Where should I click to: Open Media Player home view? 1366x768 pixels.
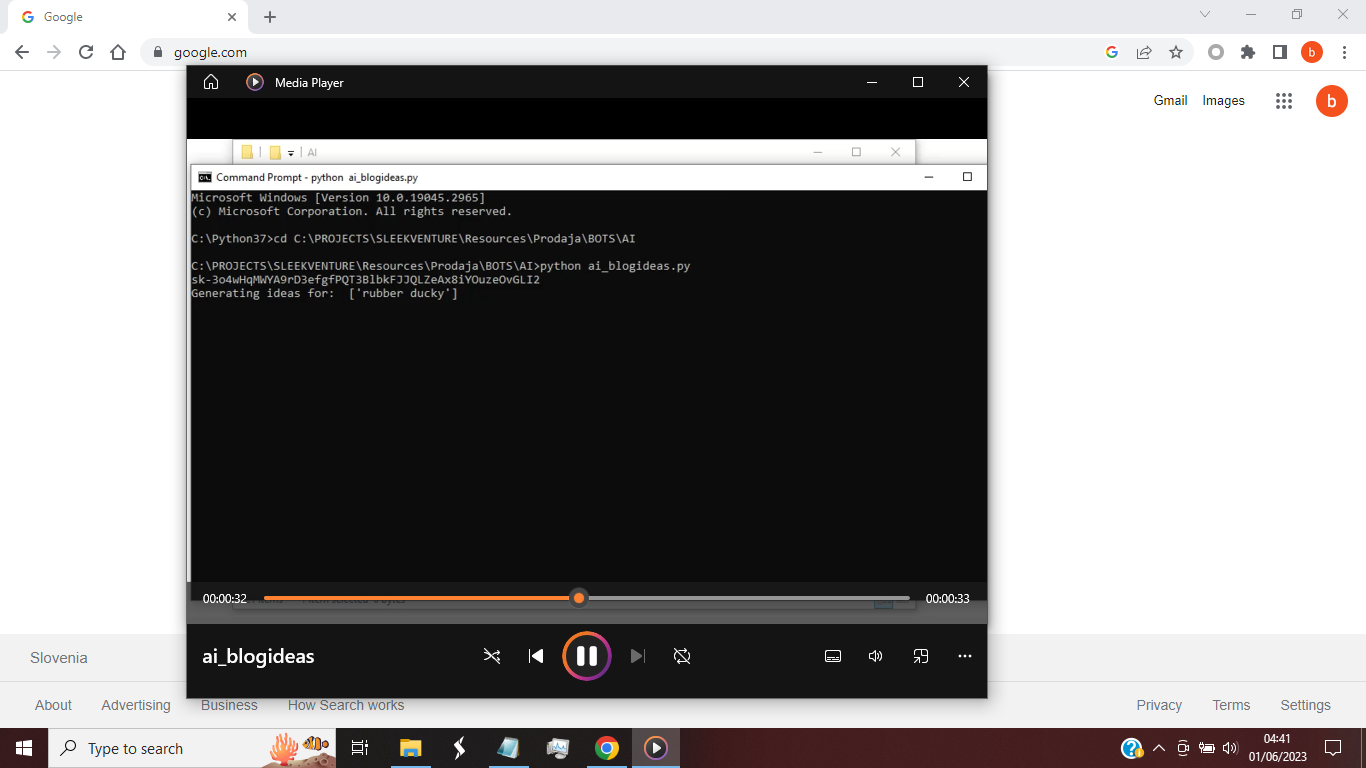[211, 82]
